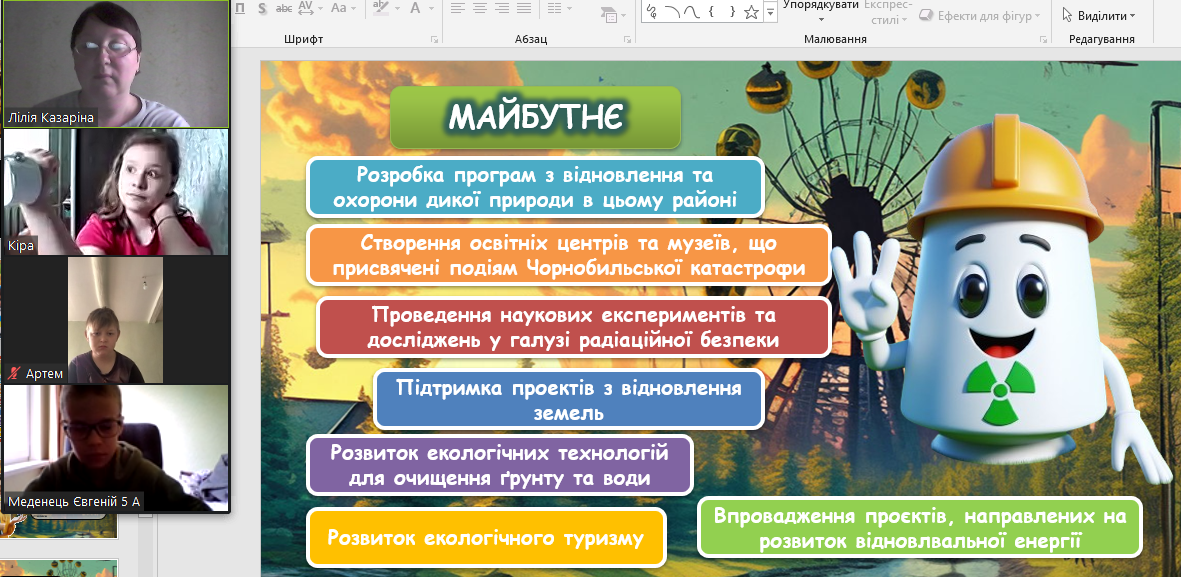Click the Меденець Євгеній 5 А name label

click(x=74, y=502)
